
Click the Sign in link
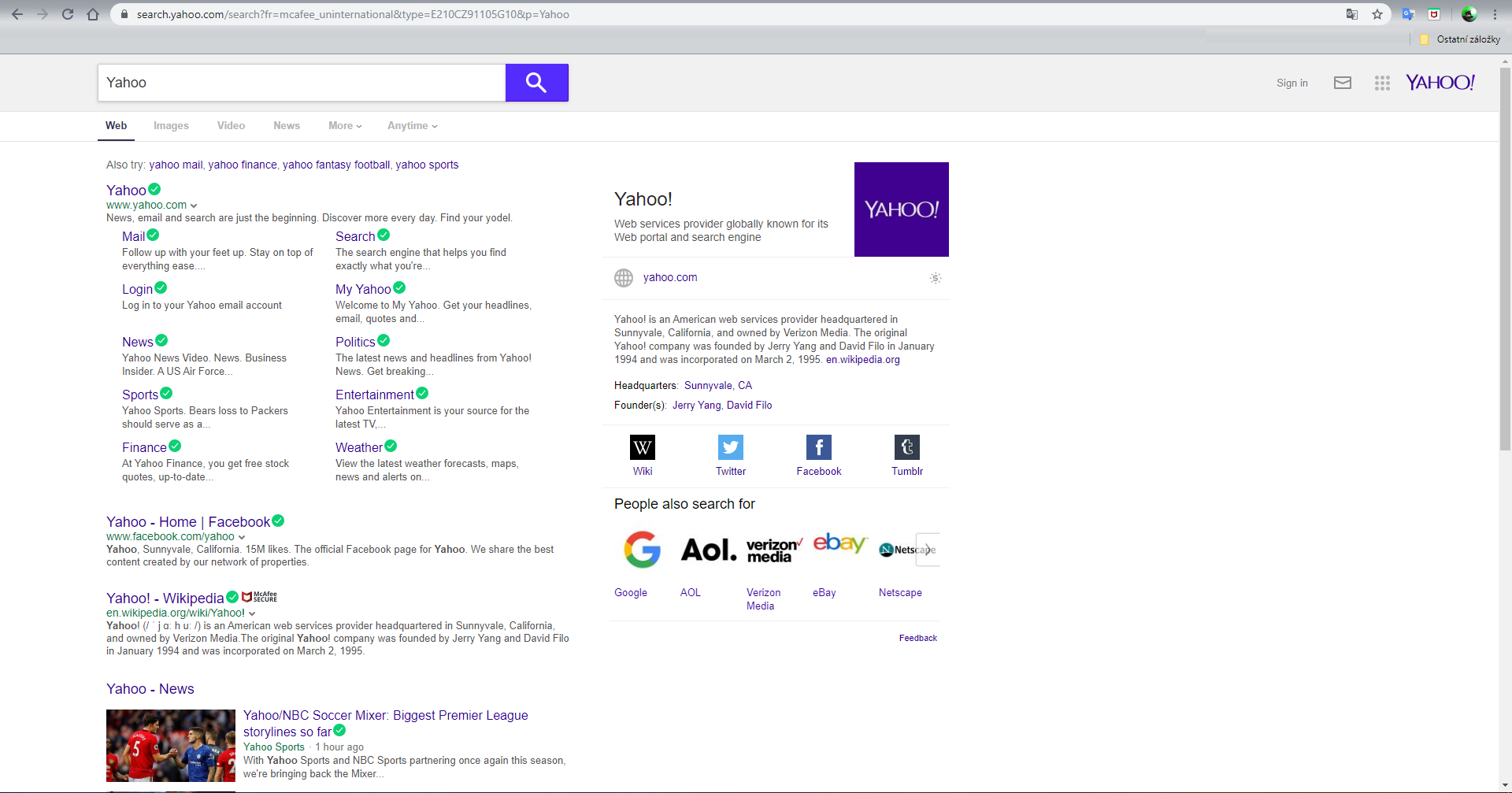[1291, 83]
